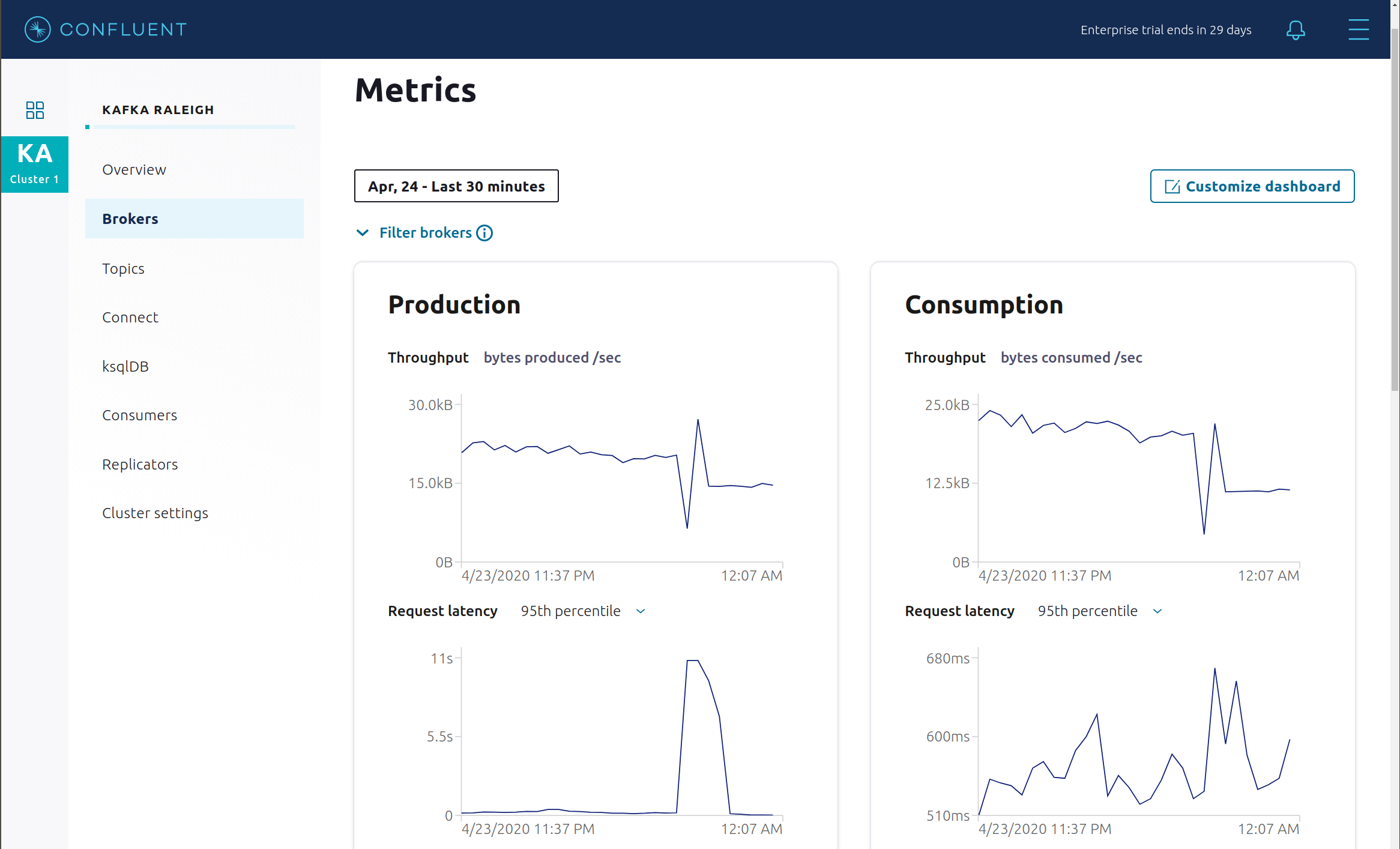Click Production 'Request latency' label
The width and height of the screenshot is (1400, 849).
click(442, 611)
